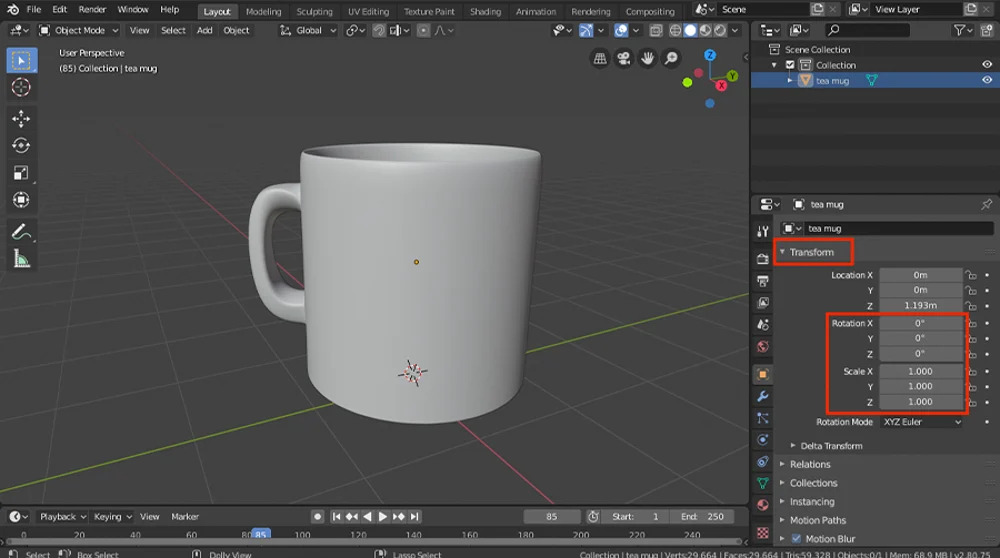Click the frame 85 playhead on the timeline
The width and height of the screenshot is (1000, 558).
(260, 534)
